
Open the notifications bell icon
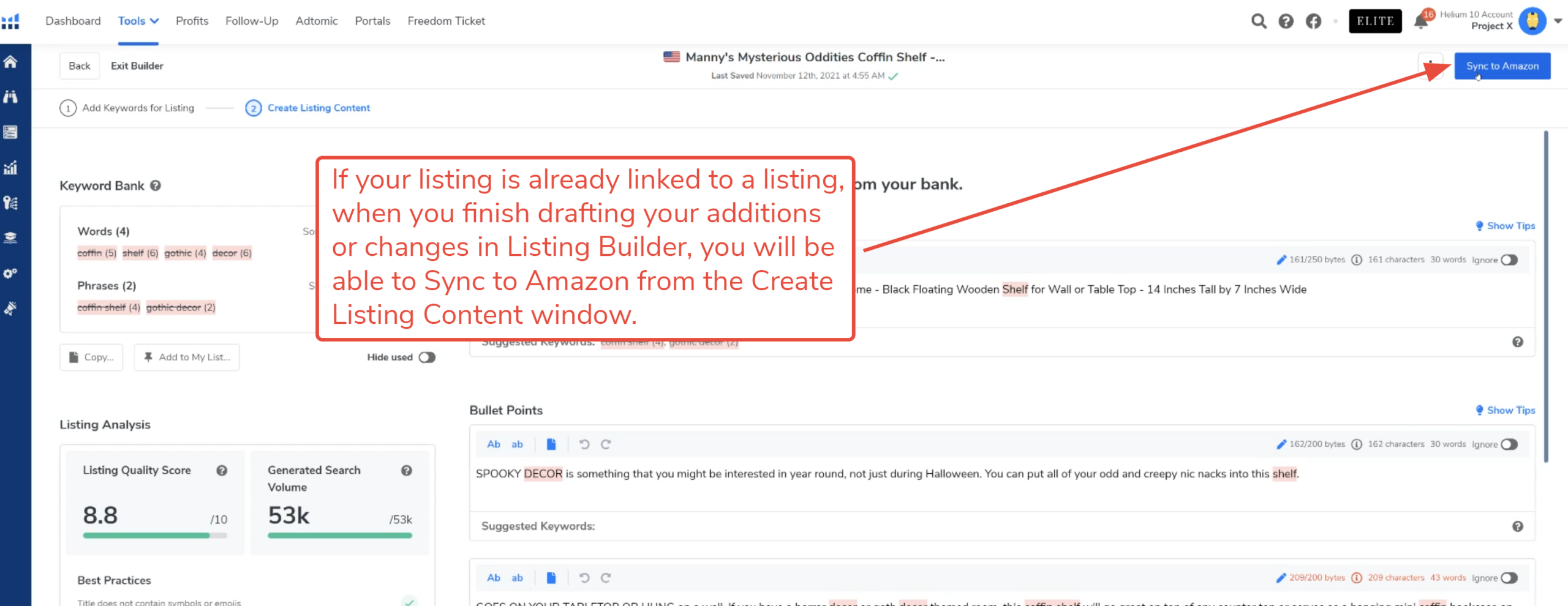[1421, 21]
